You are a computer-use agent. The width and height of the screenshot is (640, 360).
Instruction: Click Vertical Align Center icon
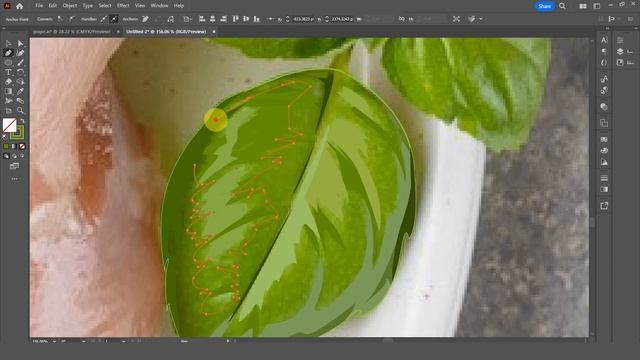pyautogui.click(x=246, y=19)
